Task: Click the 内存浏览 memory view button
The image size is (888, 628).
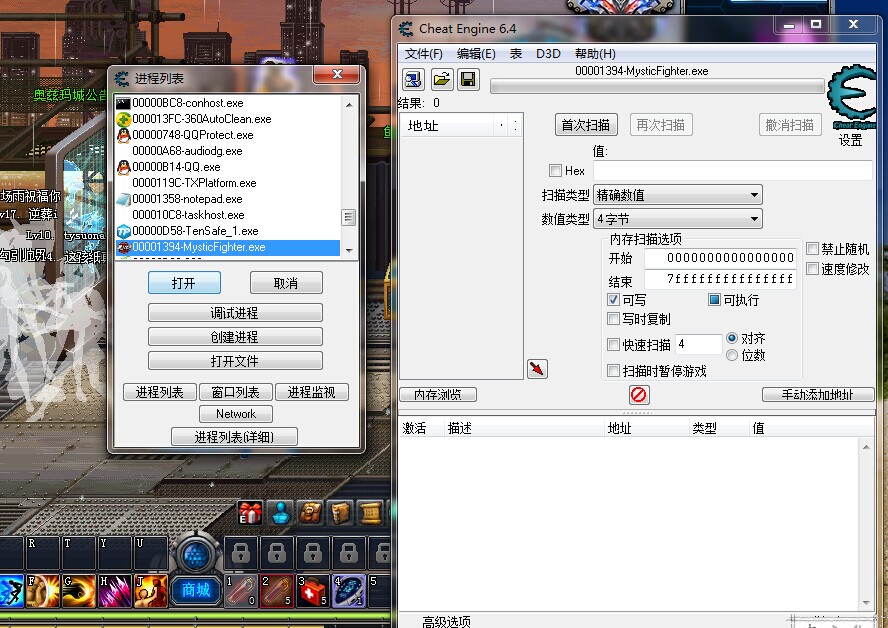Action: coord(438,395)
